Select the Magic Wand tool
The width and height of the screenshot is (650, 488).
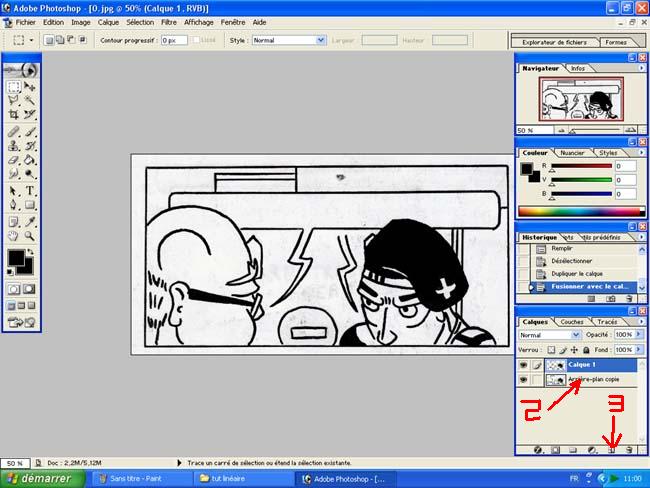[x=29, y=100]
